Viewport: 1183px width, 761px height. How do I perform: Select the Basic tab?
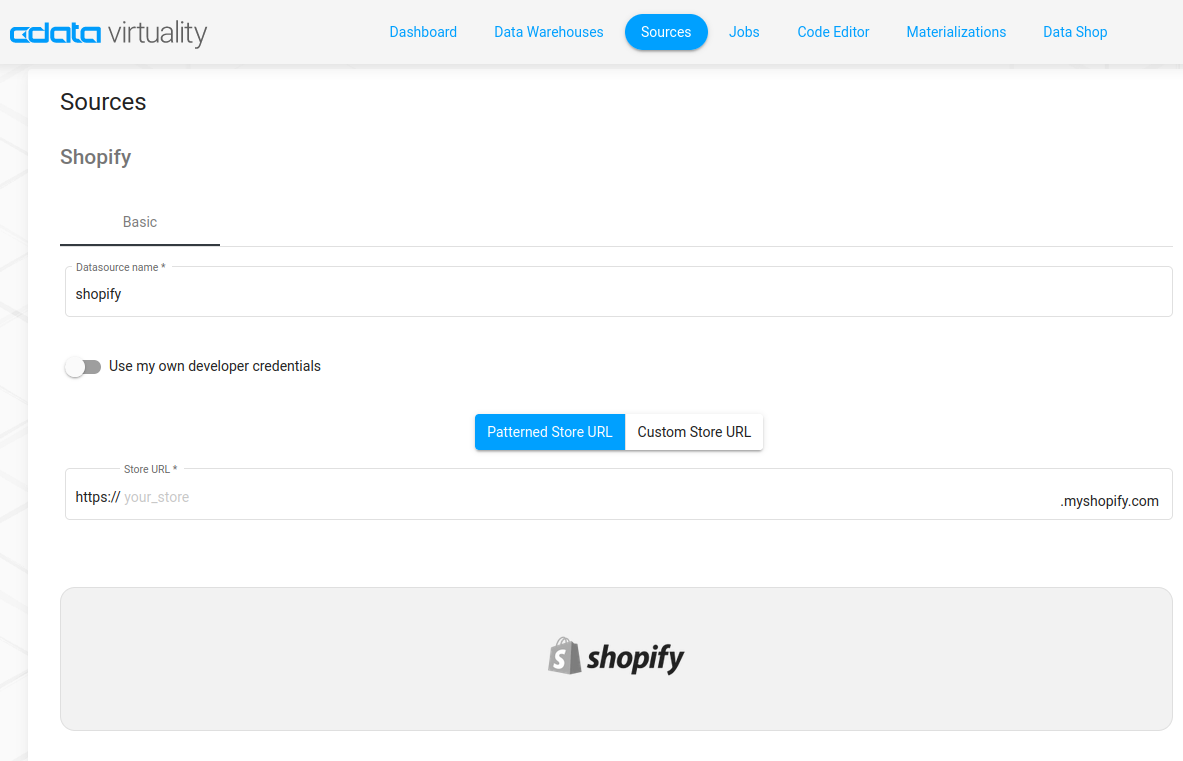[140, 222]
